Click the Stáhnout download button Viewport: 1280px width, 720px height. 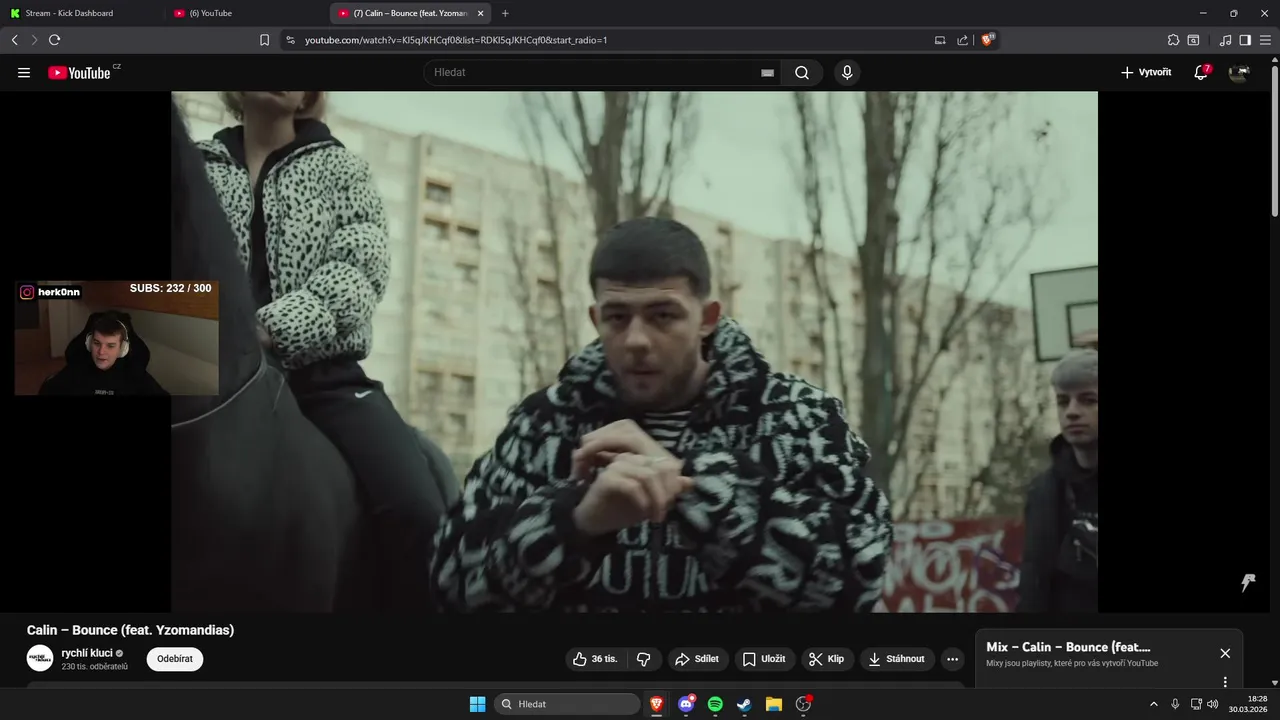coord(896,659)
